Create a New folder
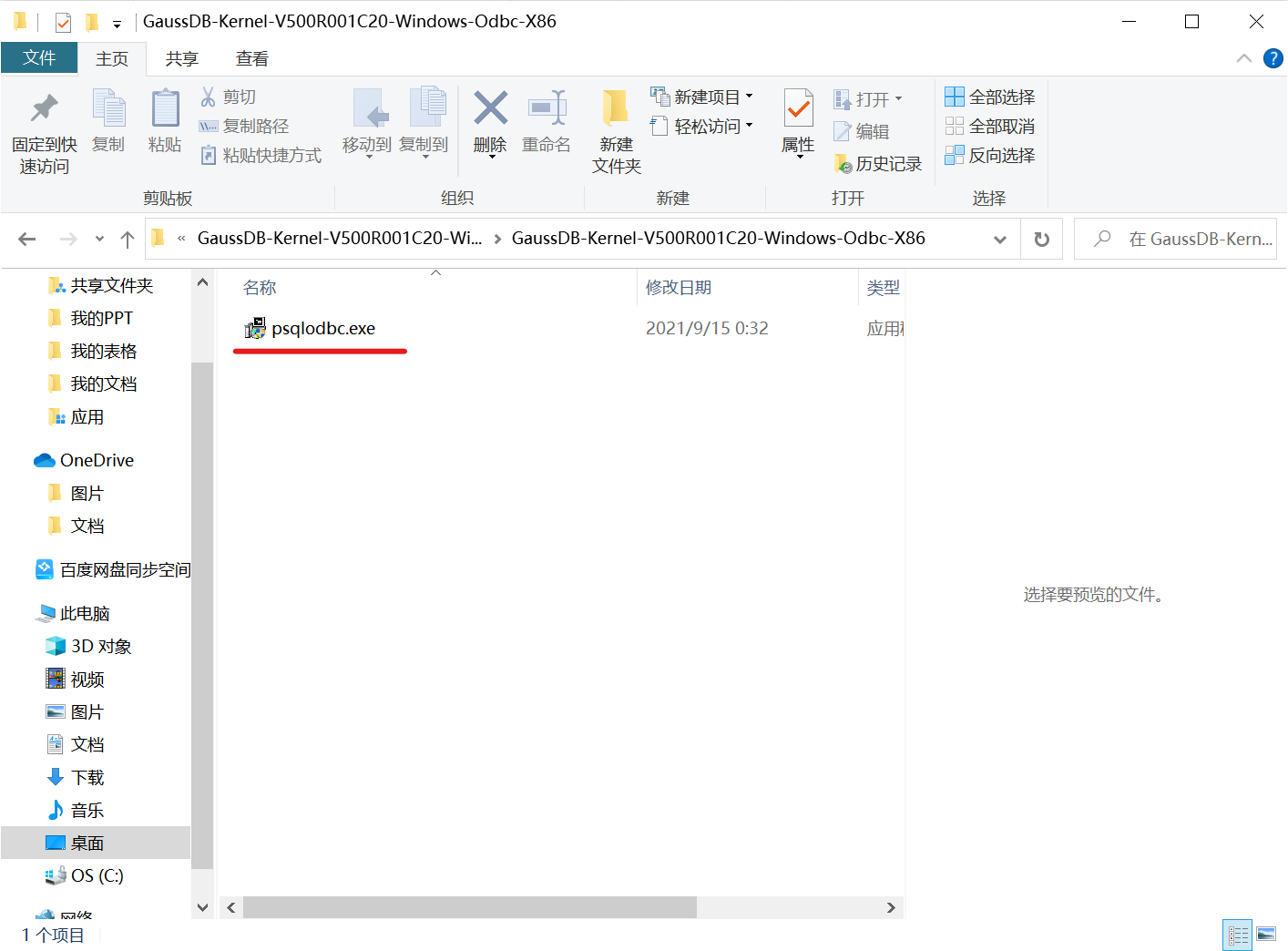1288x951 pixels. pyautogui.click(x=617, y=131)
